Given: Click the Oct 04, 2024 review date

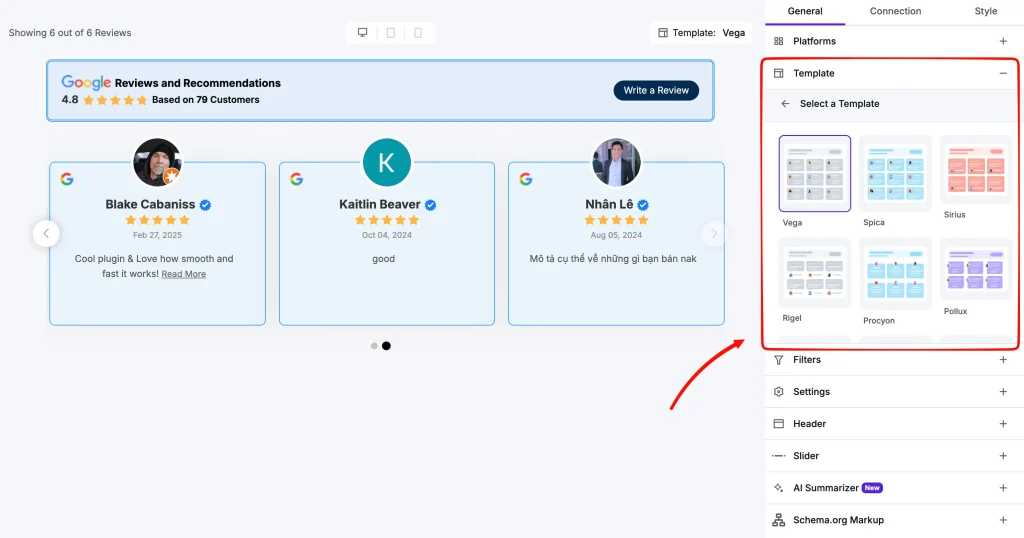Looking at the screenshot, I should click(387, 235).
